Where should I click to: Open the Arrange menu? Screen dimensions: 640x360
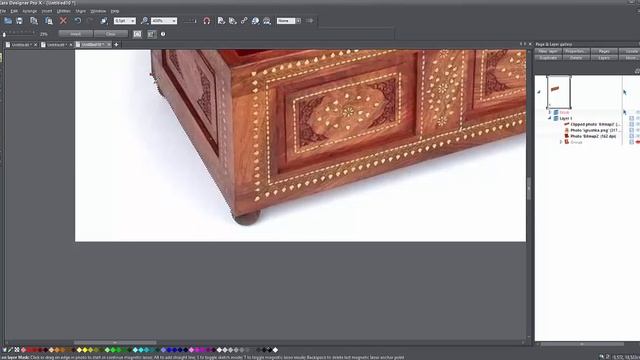[x=30, y=11]
